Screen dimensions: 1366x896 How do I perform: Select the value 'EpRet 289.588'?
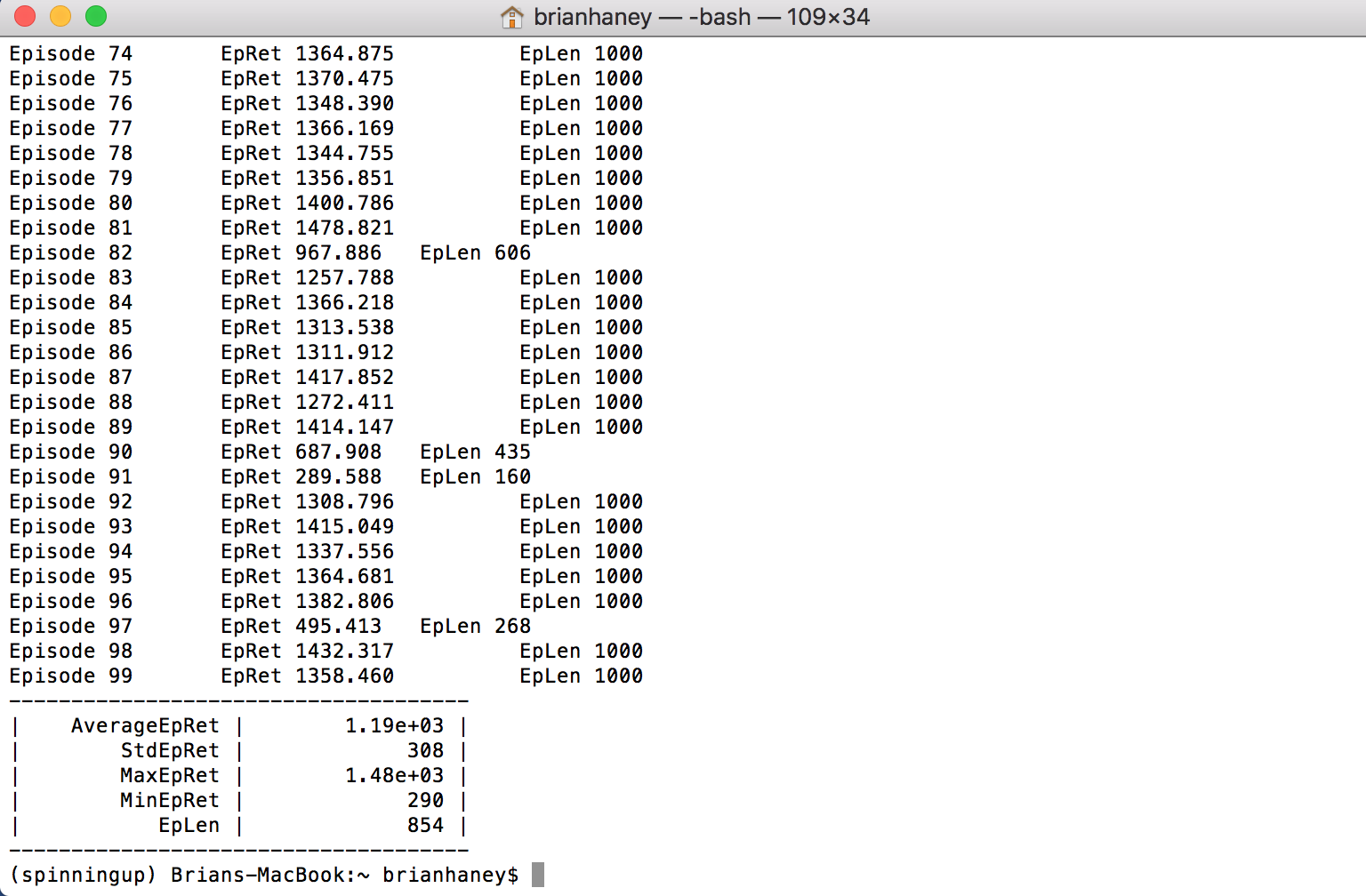click(301, 476)
